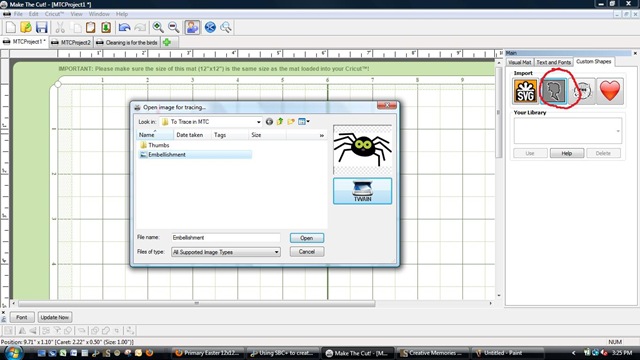Click the blue round Cricut cut icon

[210, 27]
